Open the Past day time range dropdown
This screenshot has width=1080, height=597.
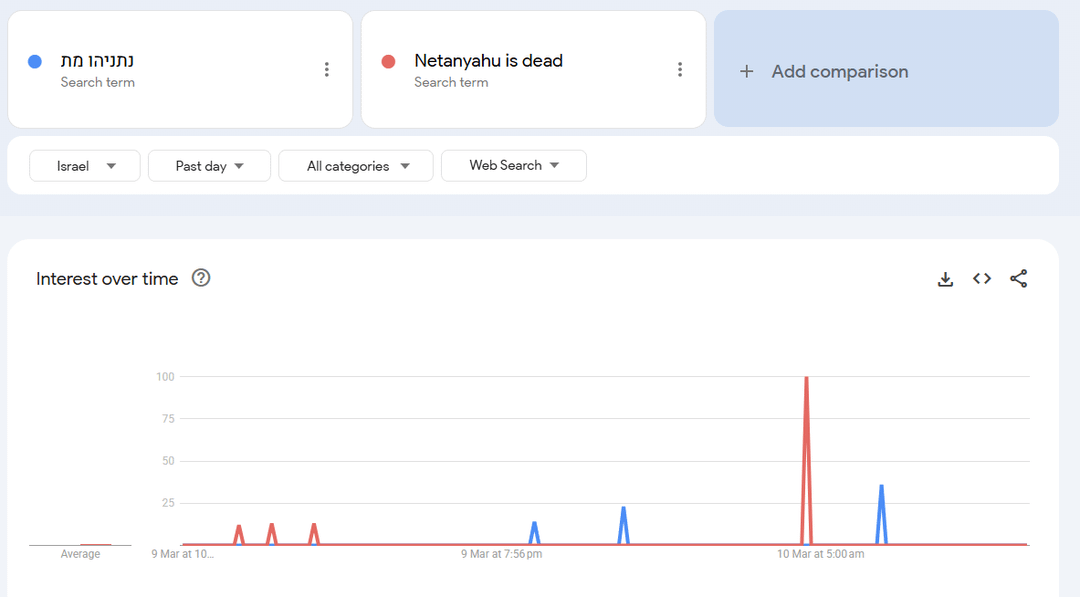click(x=209, y=166)
